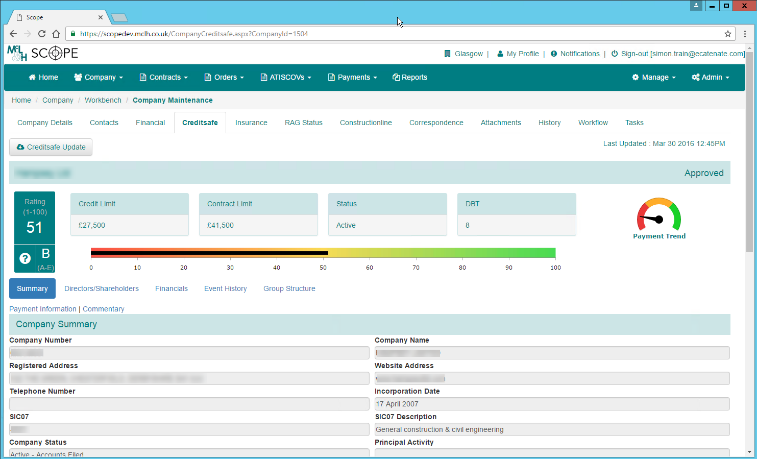Go to Home in the navigation bar
The width and height of the screenshot is (757, 459).
pyautogui.click(x=43, y=77)
